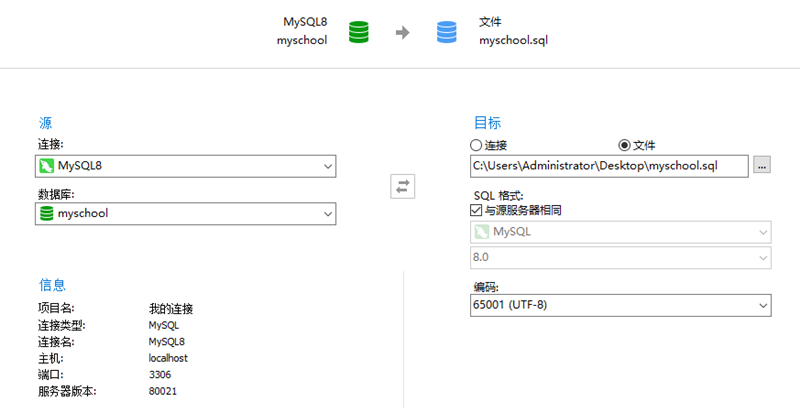Expand the source 连接 dropdown arrow

(x=327, y=166)
